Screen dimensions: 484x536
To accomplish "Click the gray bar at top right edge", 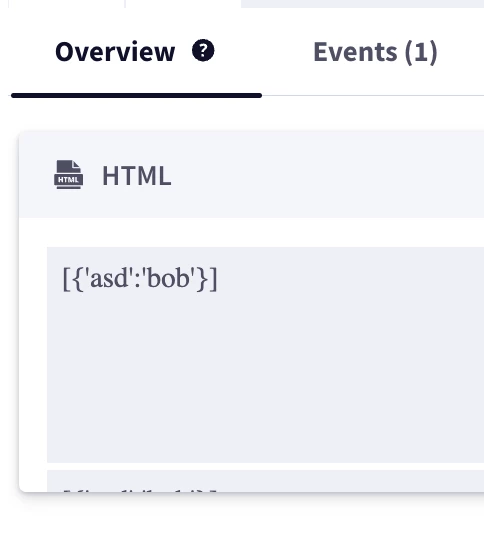I will (362, 3).
